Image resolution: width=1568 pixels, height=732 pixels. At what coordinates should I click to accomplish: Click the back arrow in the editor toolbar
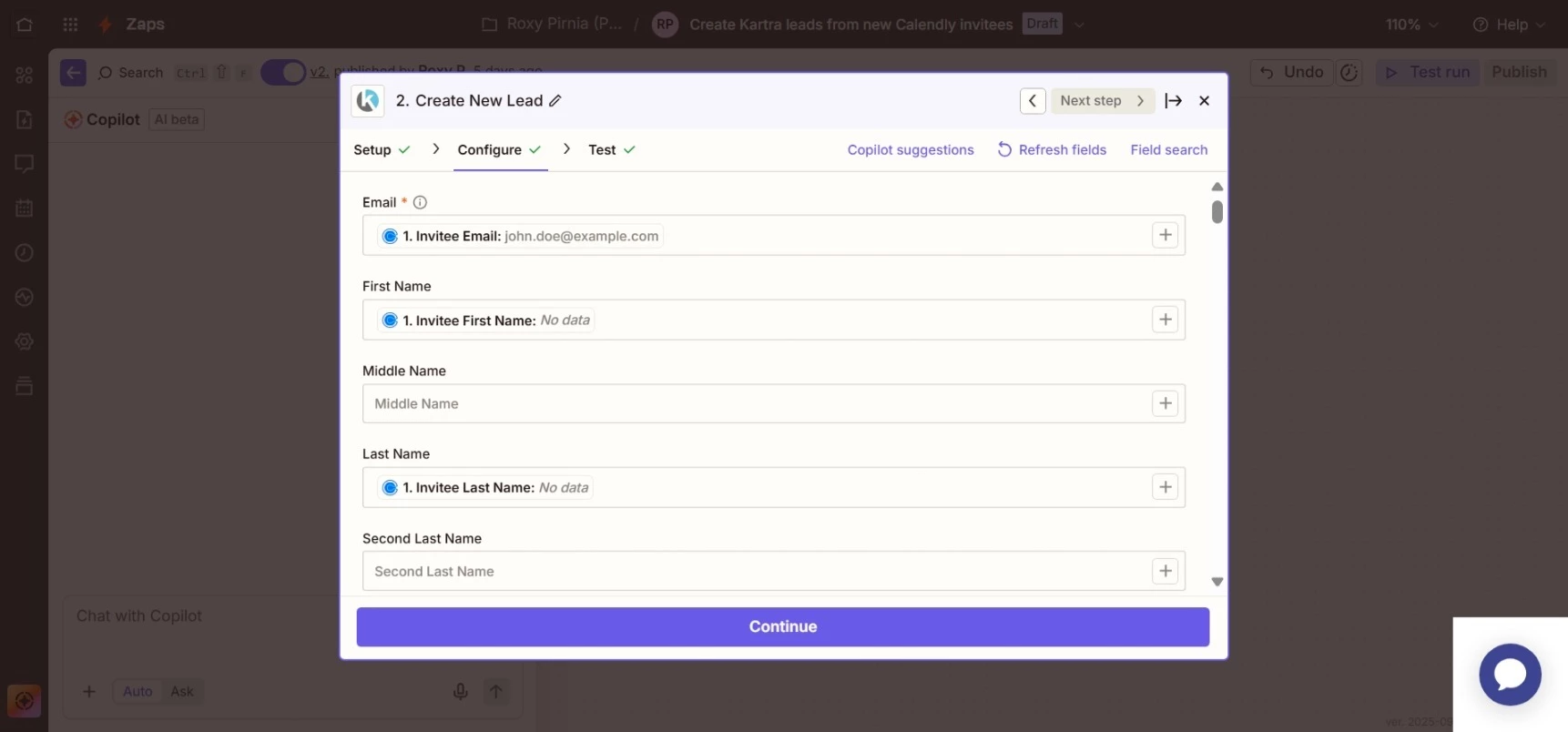(x=73, y=72)
